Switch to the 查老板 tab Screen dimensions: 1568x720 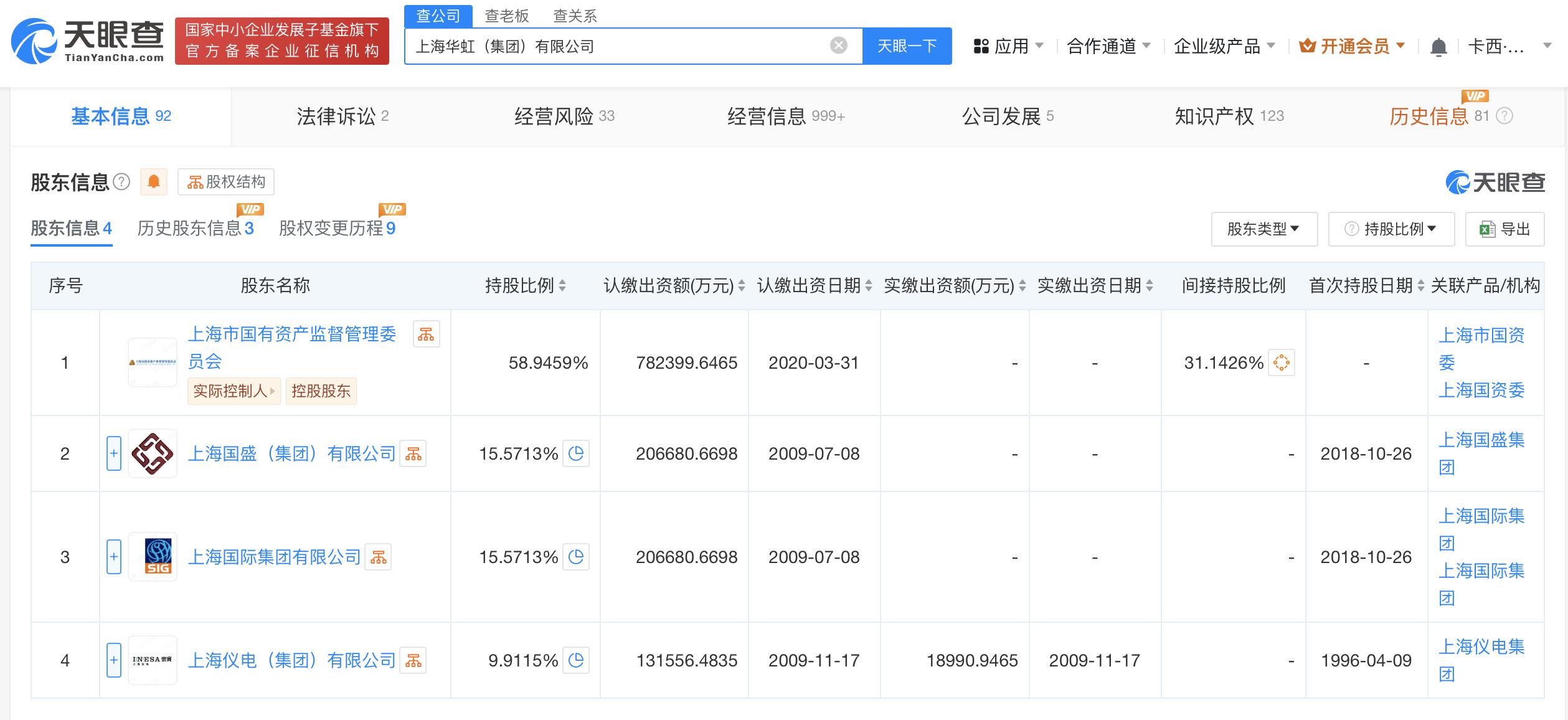tap(506, 16)
